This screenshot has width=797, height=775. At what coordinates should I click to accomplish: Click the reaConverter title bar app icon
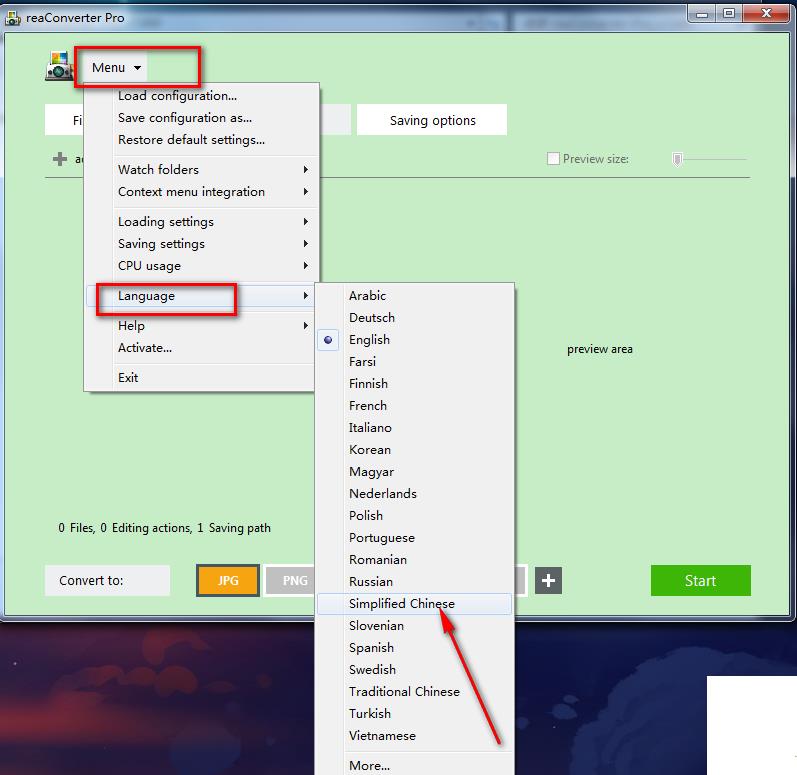pos(13,18)
